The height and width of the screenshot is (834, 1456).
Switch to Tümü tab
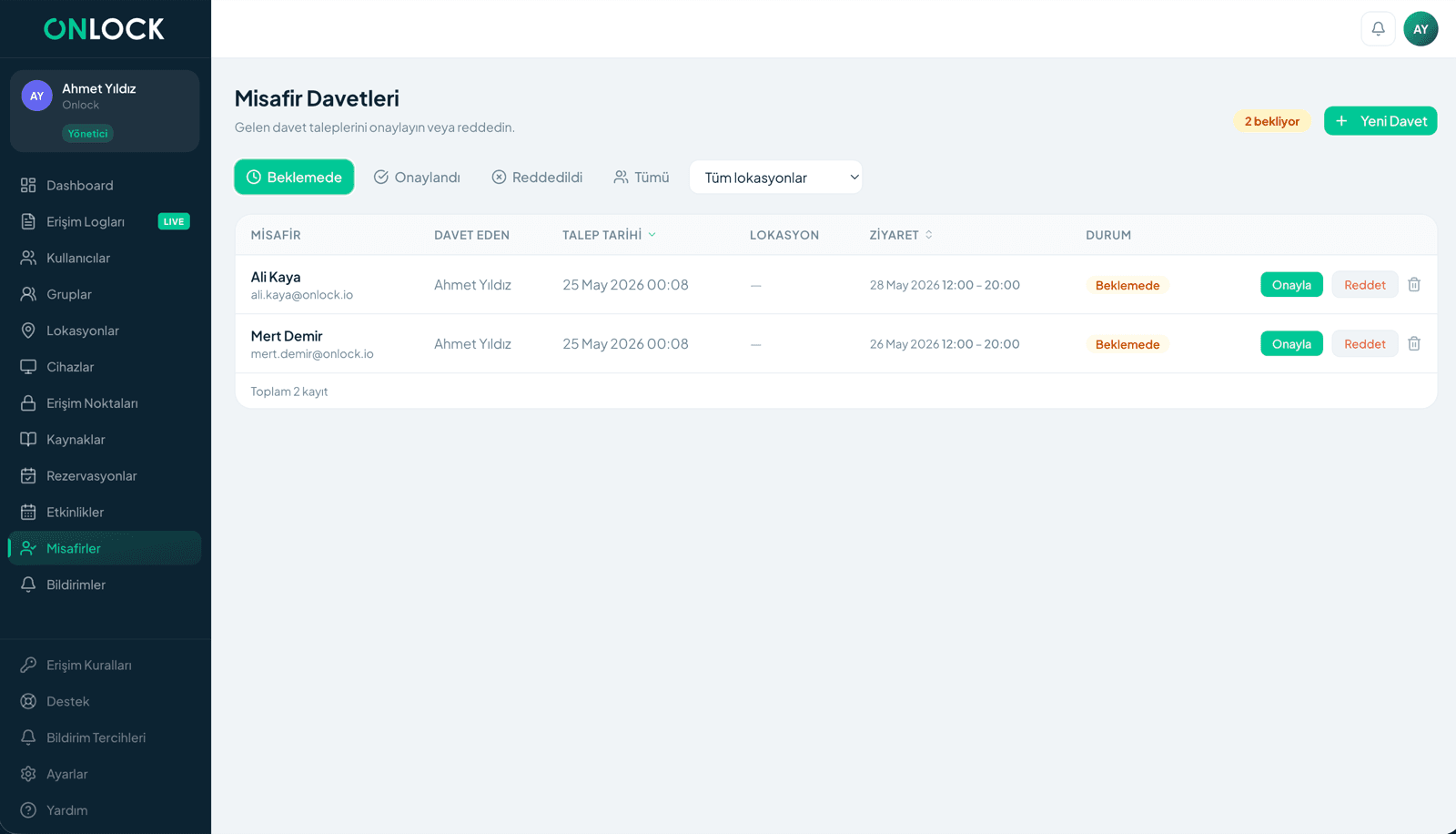tap(642, 178)
